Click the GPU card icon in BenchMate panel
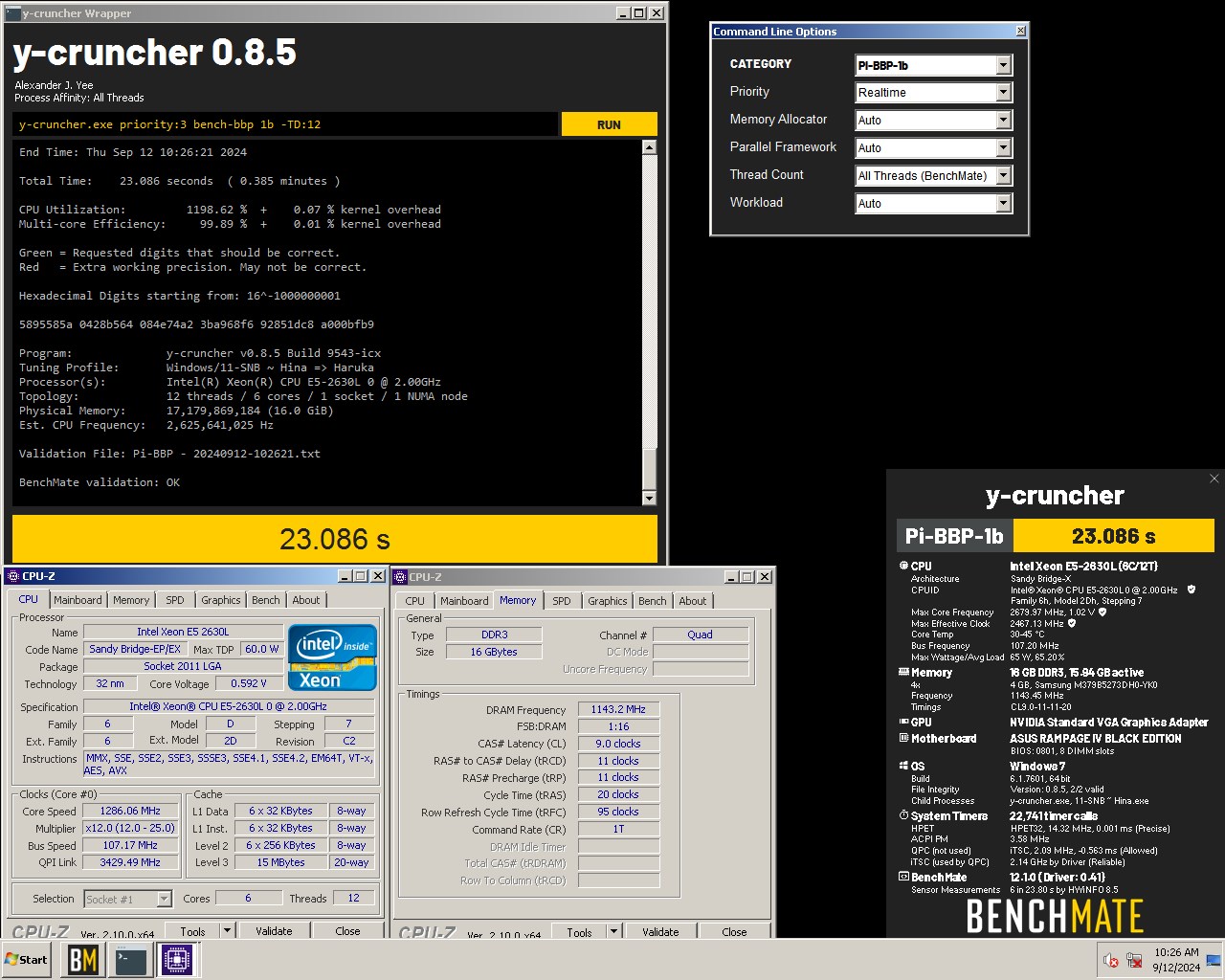 [x=903, y=722]
